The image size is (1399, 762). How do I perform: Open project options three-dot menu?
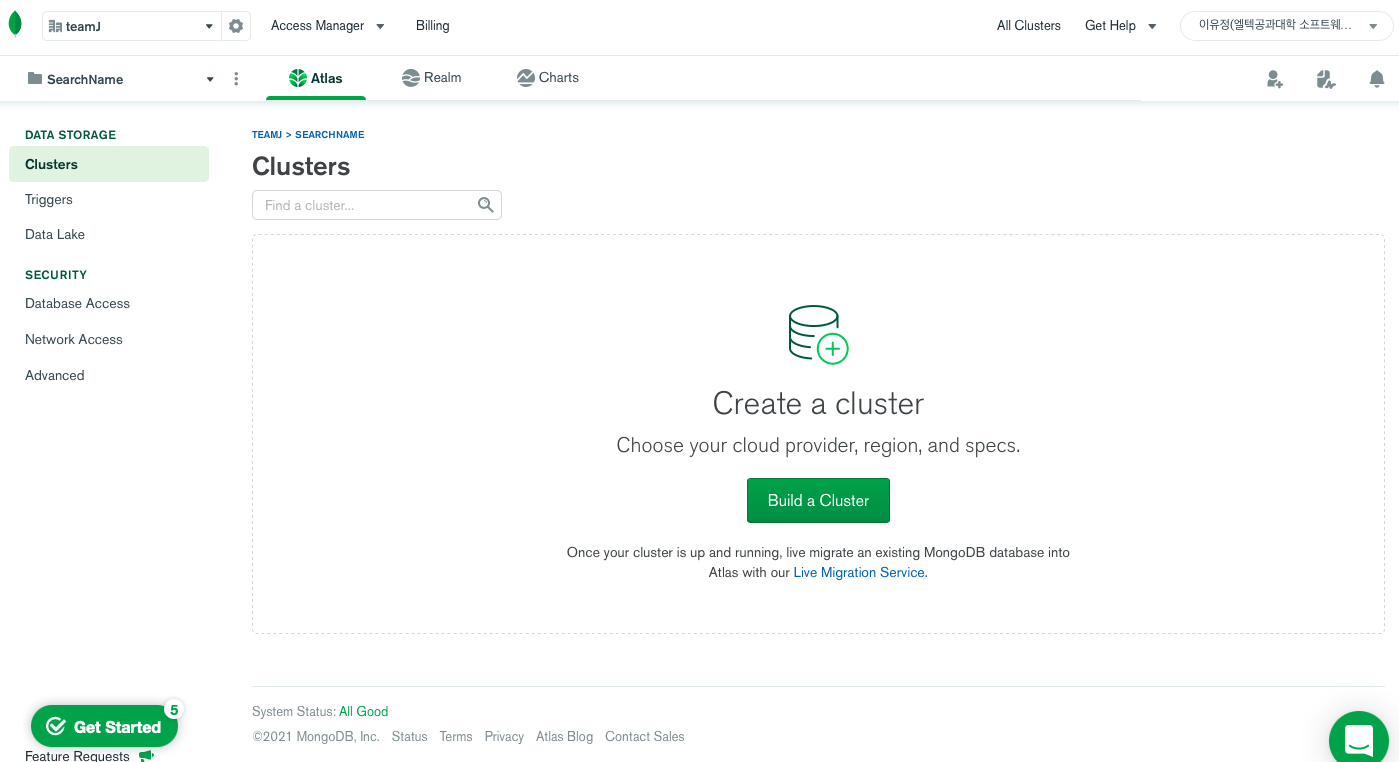click(x=236, y=79)
